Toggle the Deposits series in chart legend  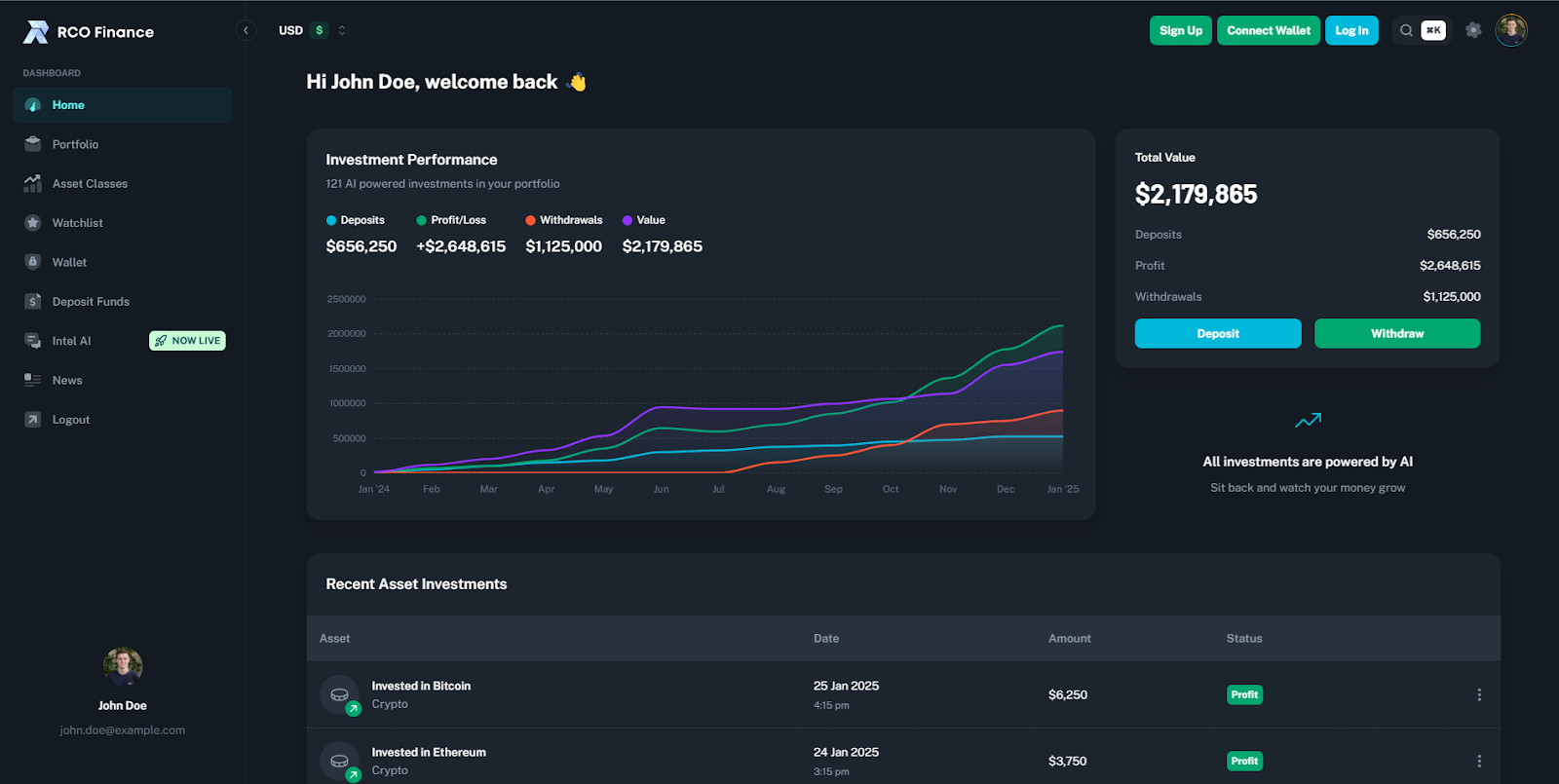pos(356,220)
